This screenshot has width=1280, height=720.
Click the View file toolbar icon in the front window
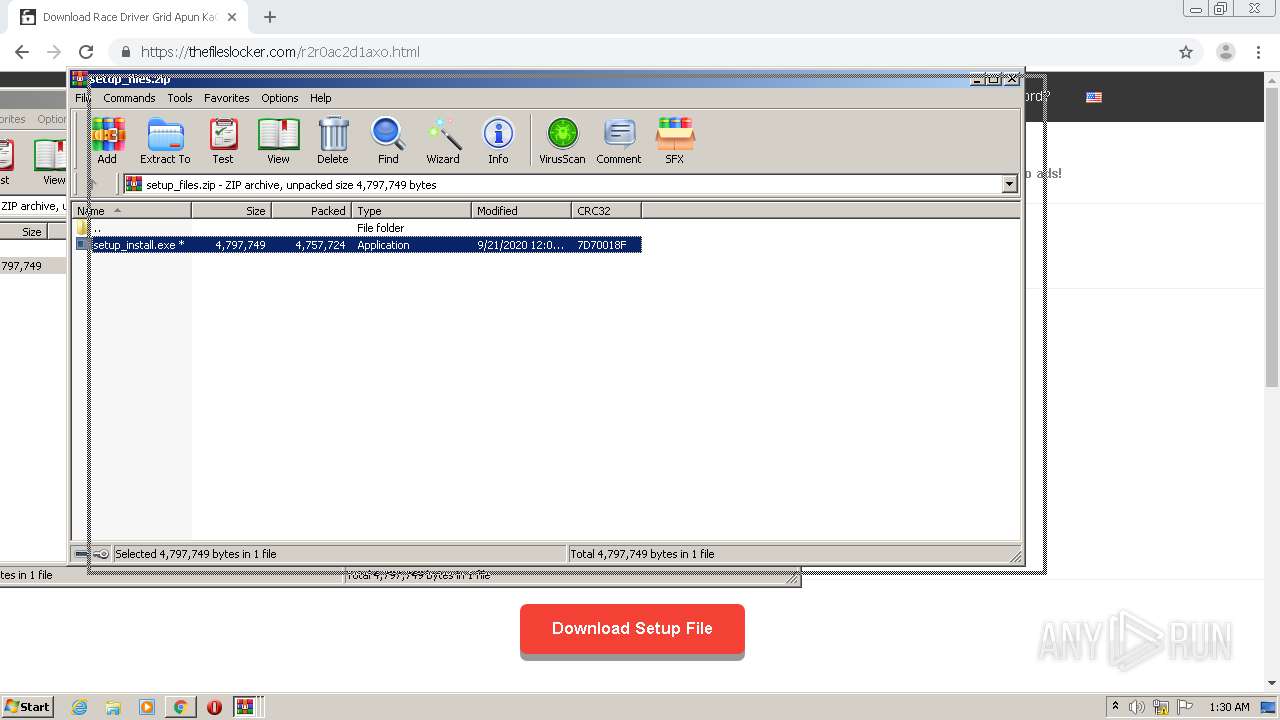pos(278,140)
